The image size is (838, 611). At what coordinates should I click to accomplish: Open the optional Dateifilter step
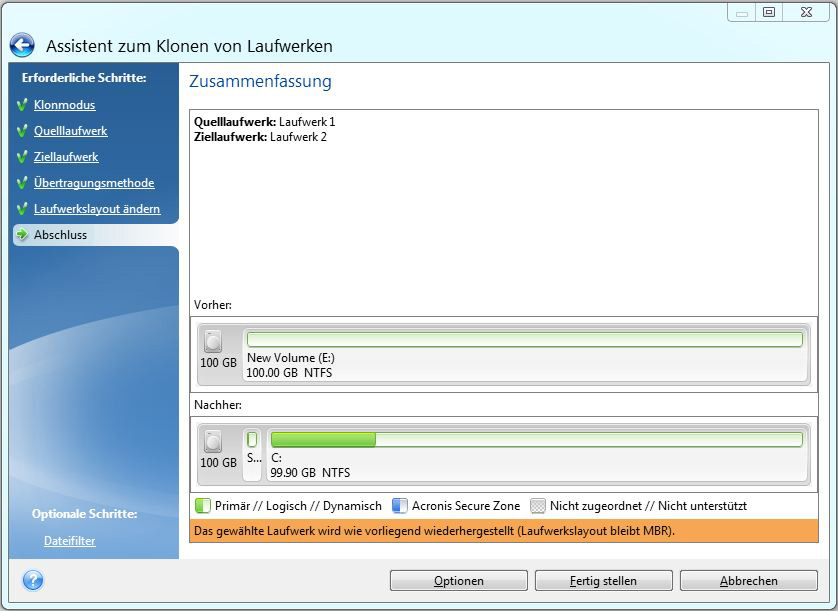pyautogui.click(x=69, y=541)
